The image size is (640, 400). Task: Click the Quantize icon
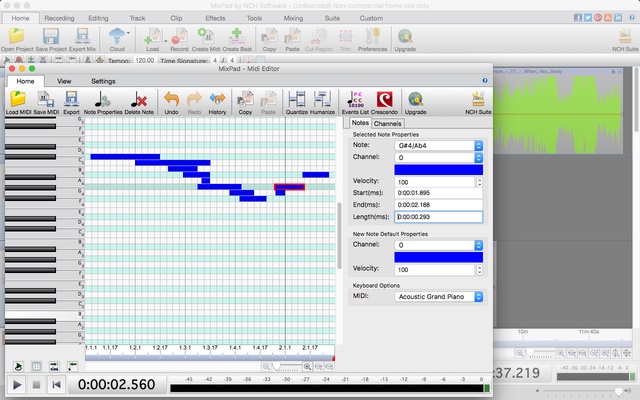296,102
